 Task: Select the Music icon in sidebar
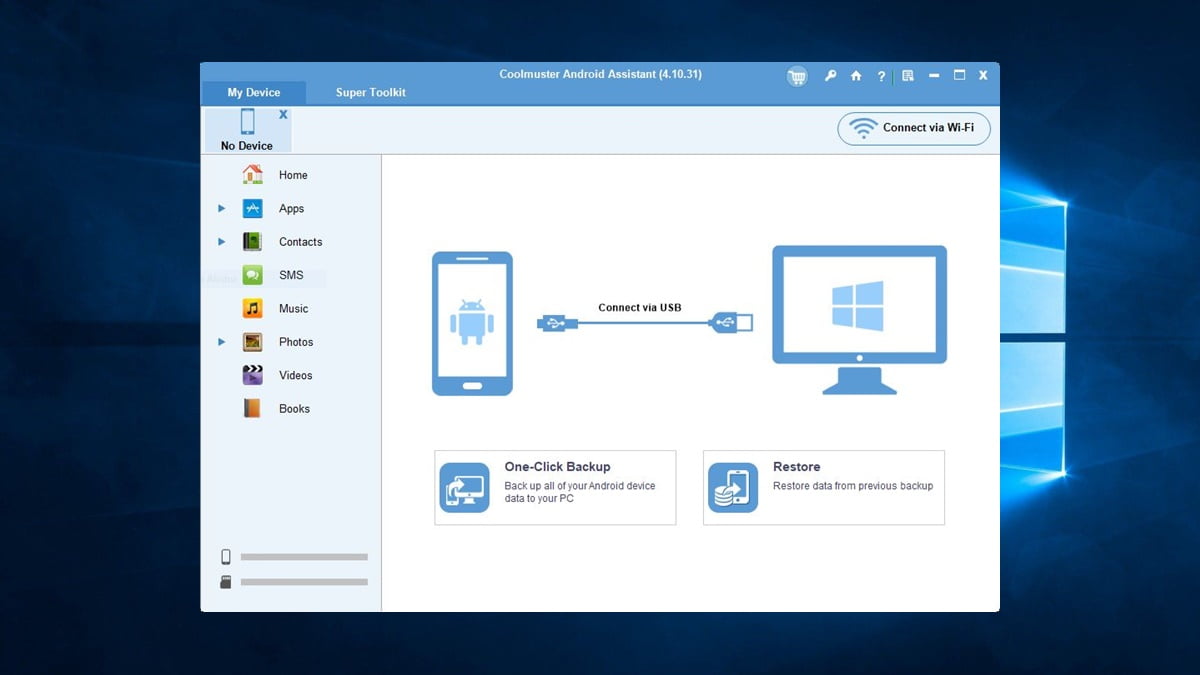253,309
